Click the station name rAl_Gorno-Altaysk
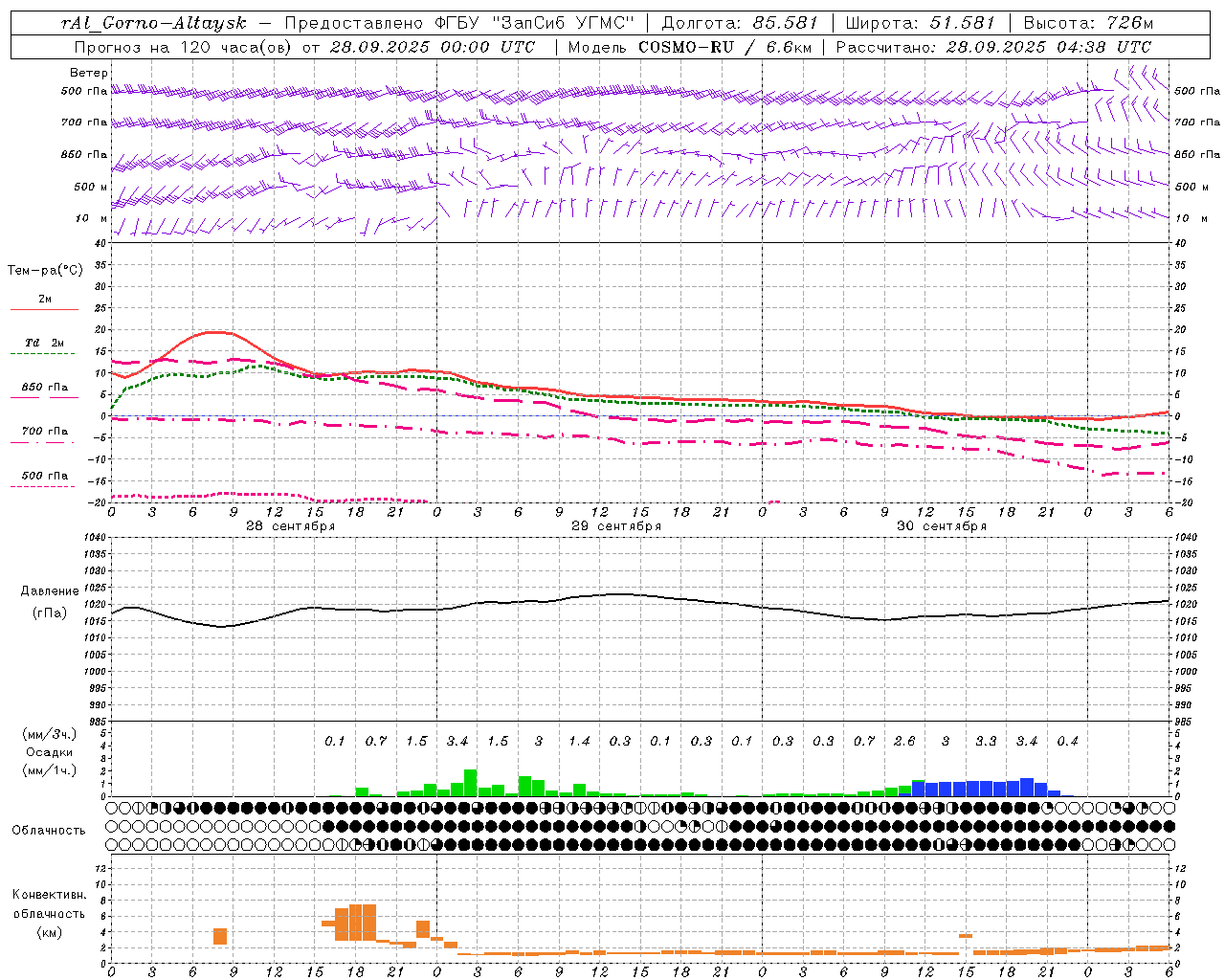1225x980 pixels. click(x=152, y=23)
